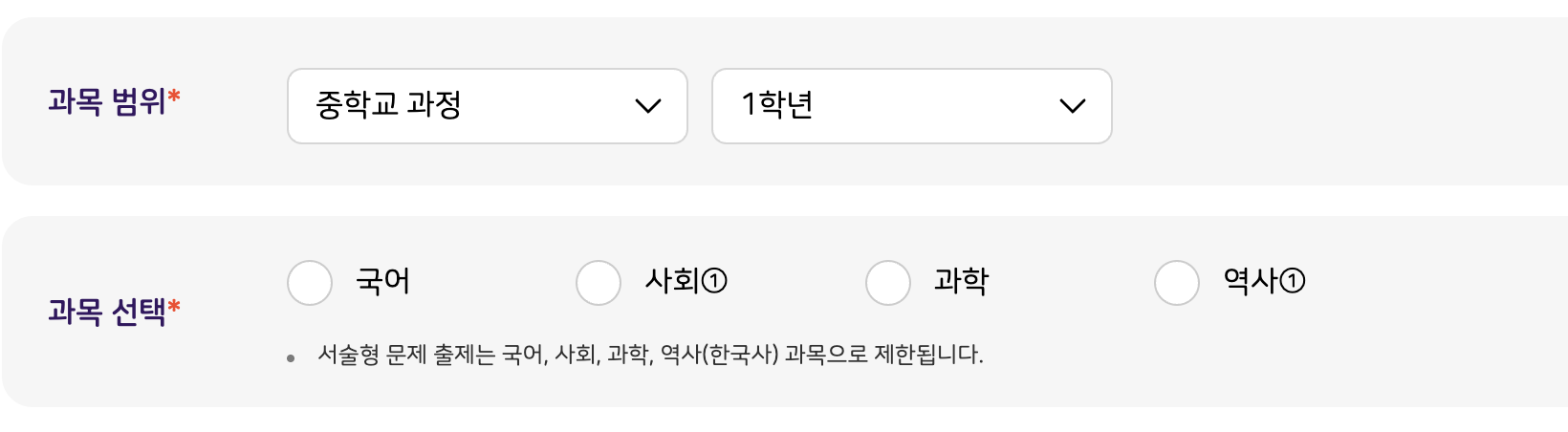Click the 사회 subject label text

click(x=673, y=281)
